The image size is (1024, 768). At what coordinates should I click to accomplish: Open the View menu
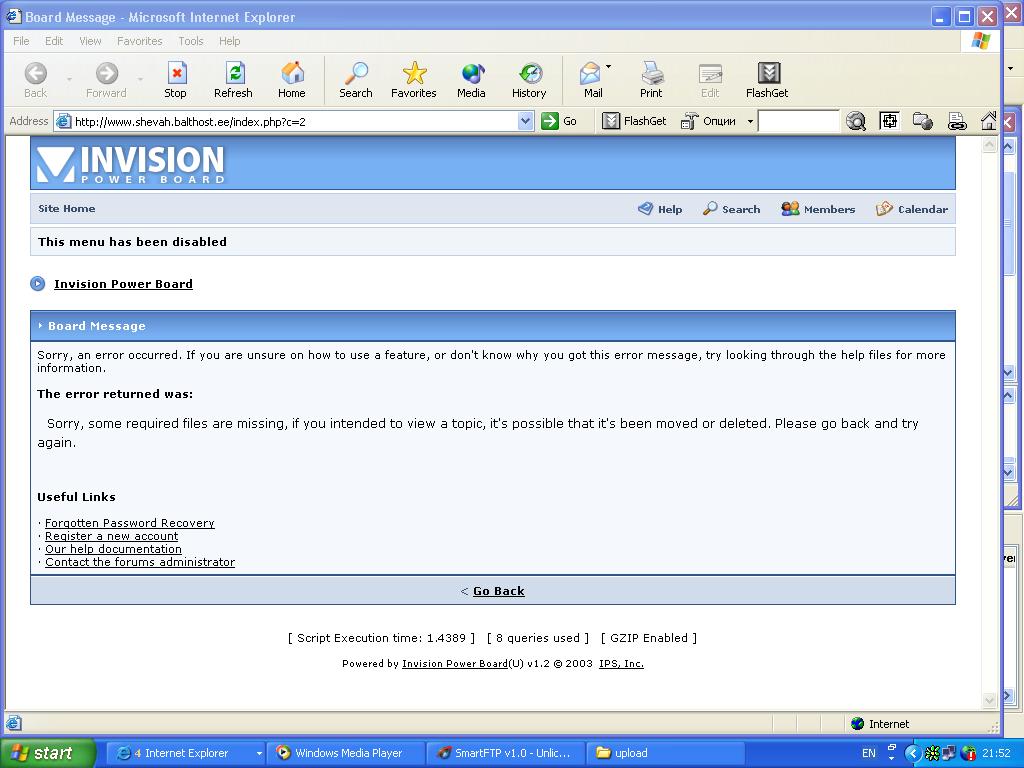tap(90, 40)
